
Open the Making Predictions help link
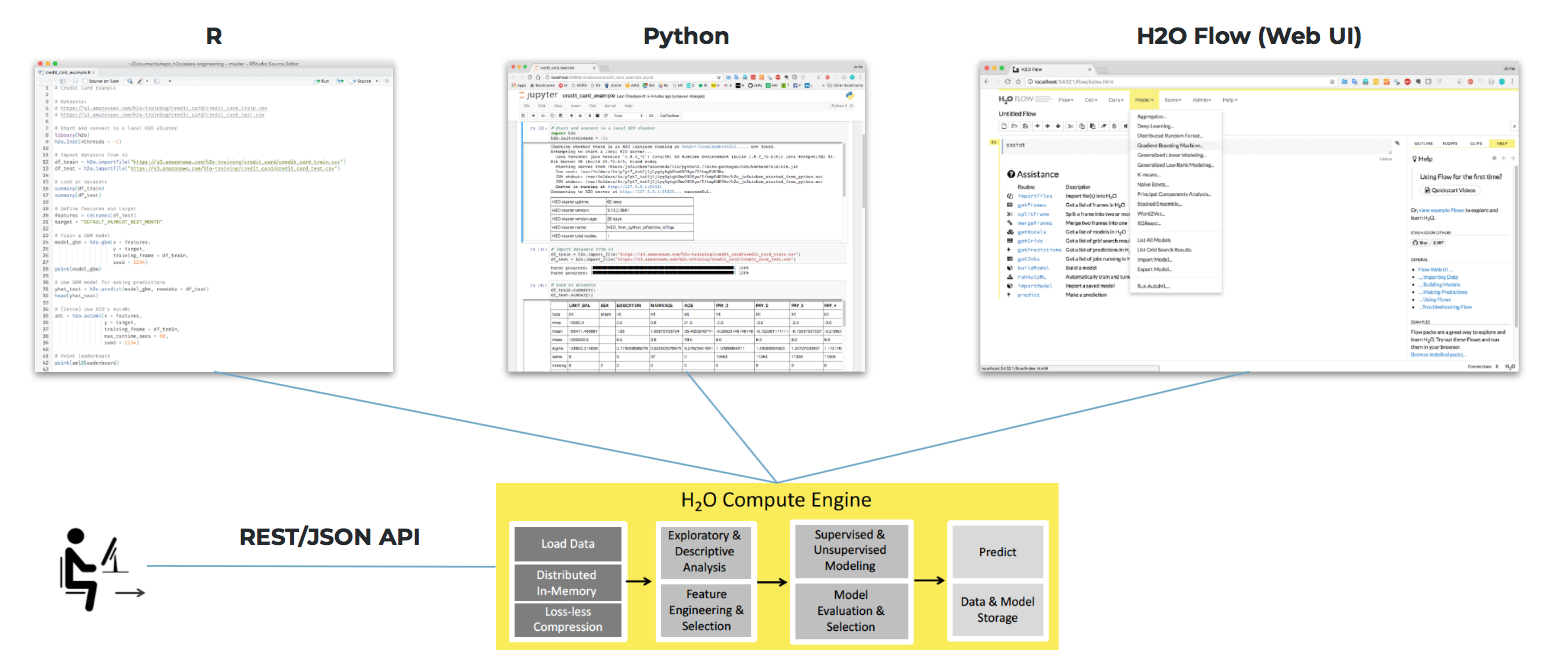[x=1443, y=292]
